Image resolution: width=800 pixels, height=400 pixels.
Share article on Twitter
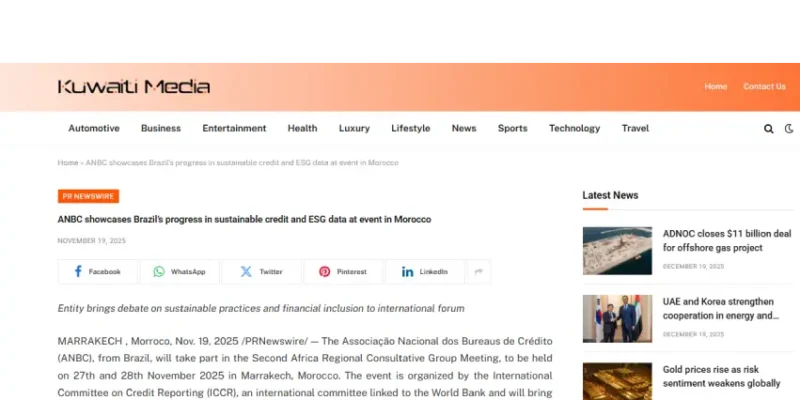tap(261, 272)
